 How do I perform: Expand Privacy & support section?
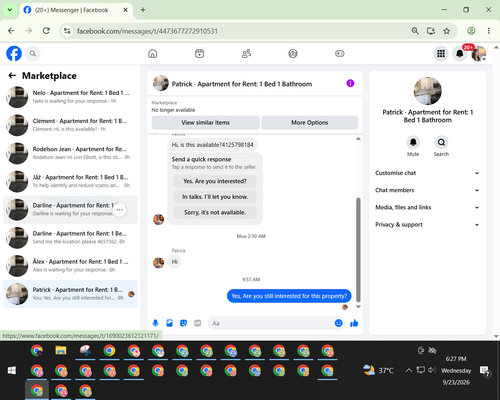427,225
